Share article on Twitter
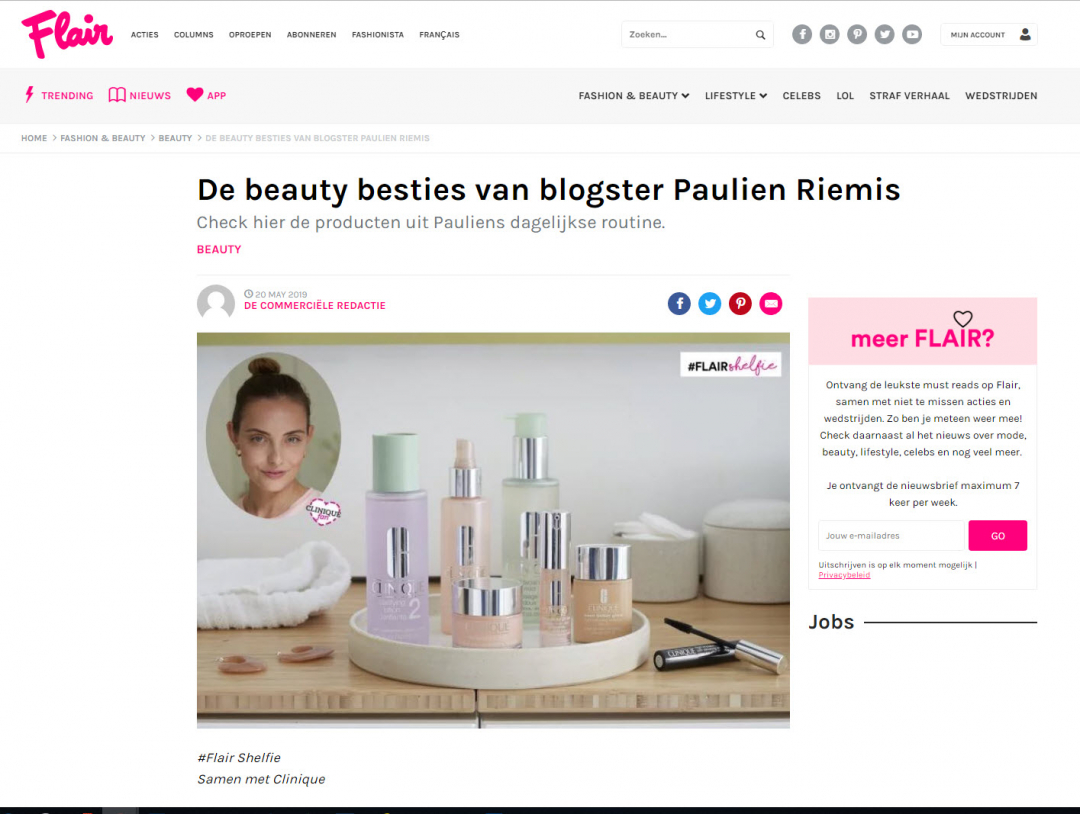Viewport: 1080px width, 814px height. click(709, 303)
